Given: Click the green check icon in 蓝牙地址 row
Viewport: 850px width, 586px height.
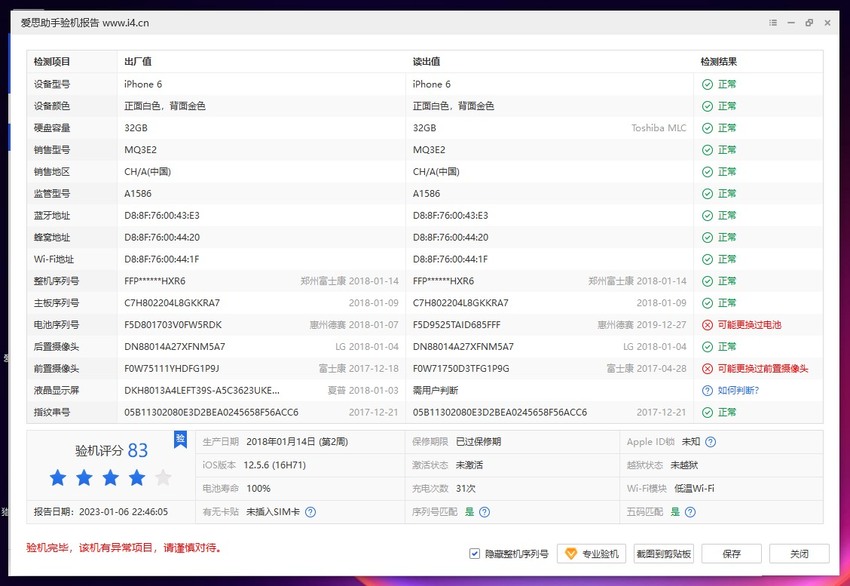Looking at the screenshot, I should point(707,216).
